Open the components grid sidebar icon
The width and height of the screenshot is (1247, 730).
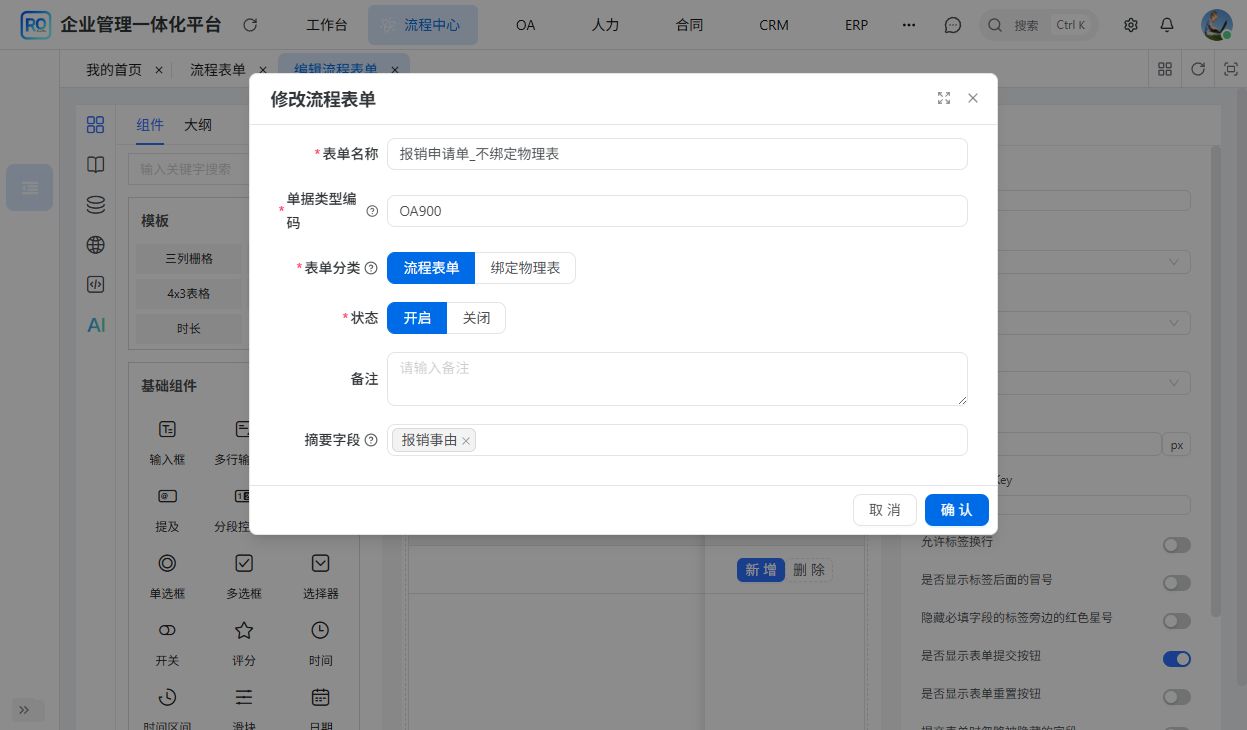96,125
